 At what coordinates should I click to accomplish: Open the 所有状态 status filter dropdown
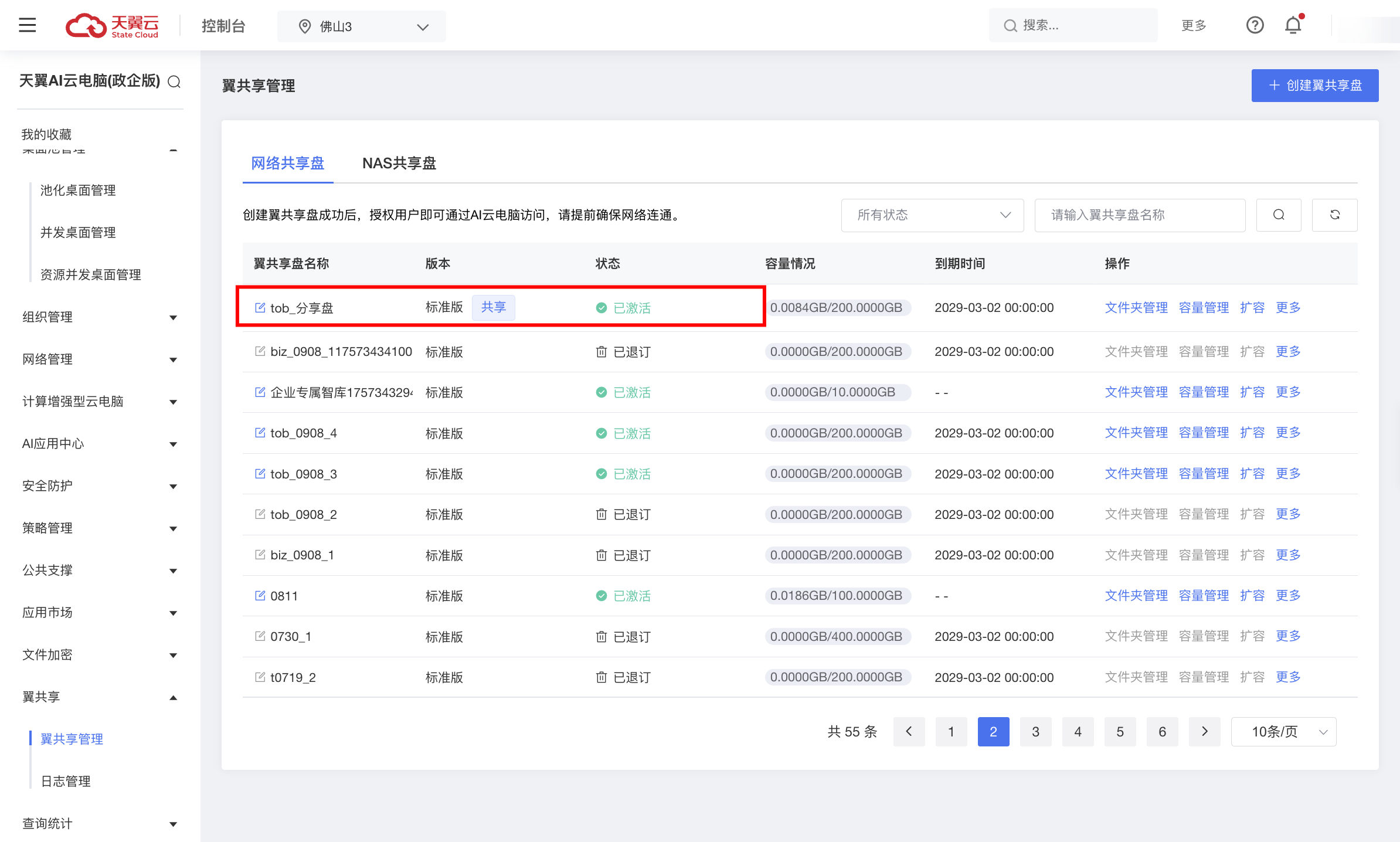pos(932,215)
